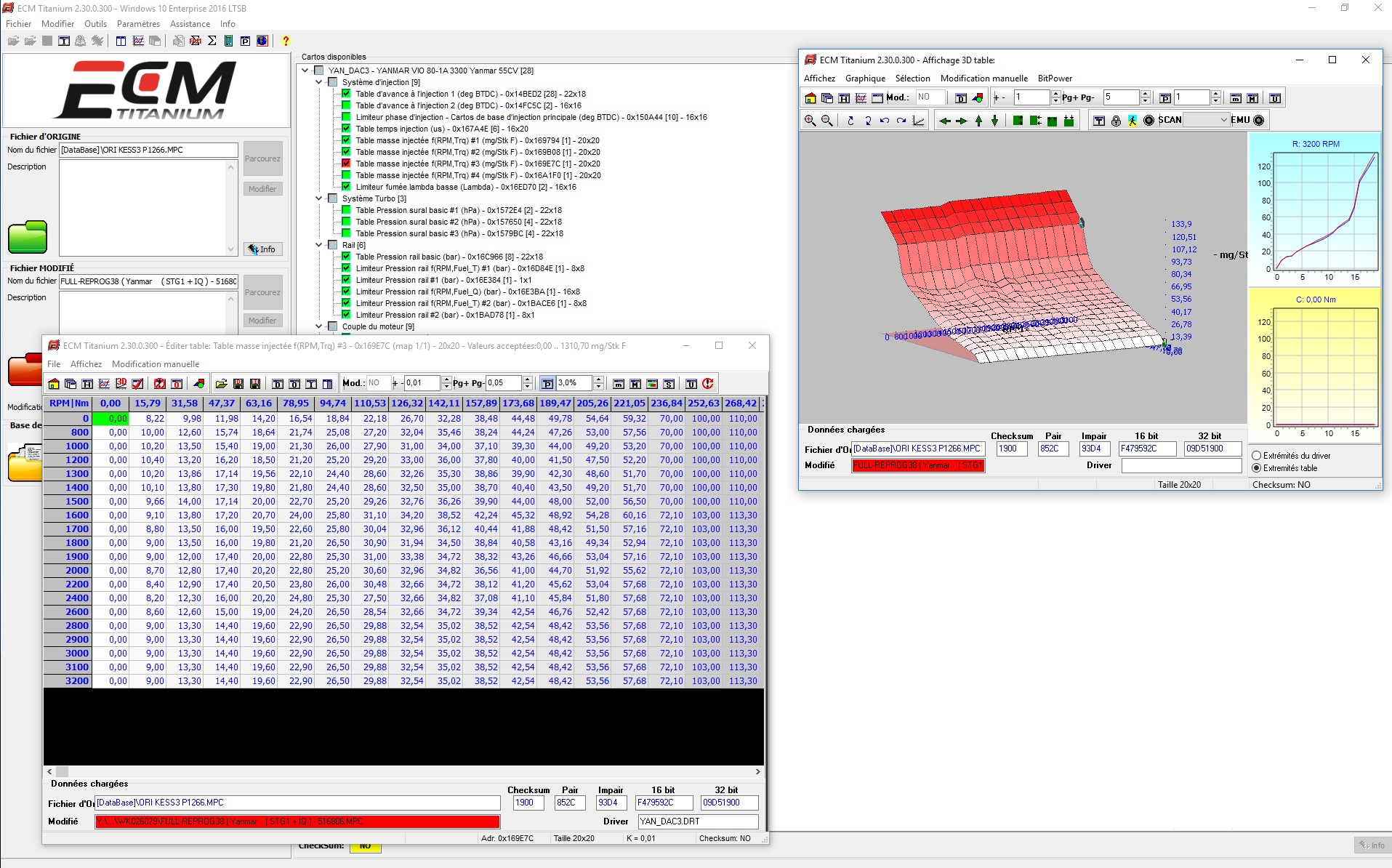Click the yellow question mark help icon
Image resolution: width=1392 pixels, height=868 pixels.
286,41
